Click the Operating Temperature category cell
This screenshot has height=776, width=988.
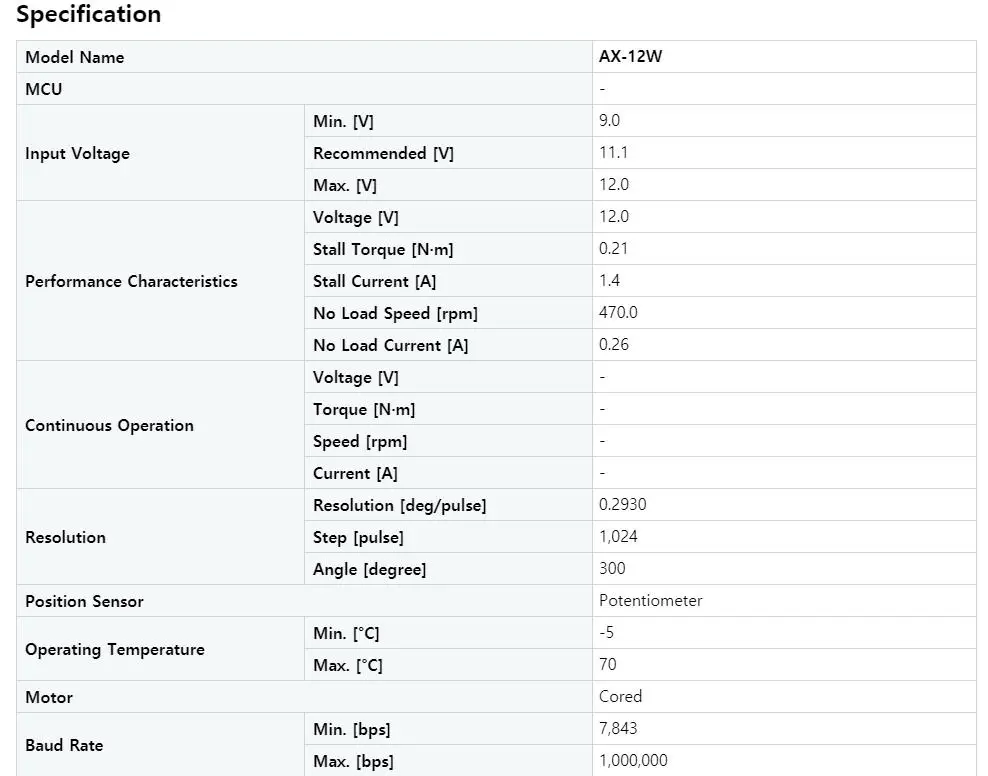coord(160,649)
